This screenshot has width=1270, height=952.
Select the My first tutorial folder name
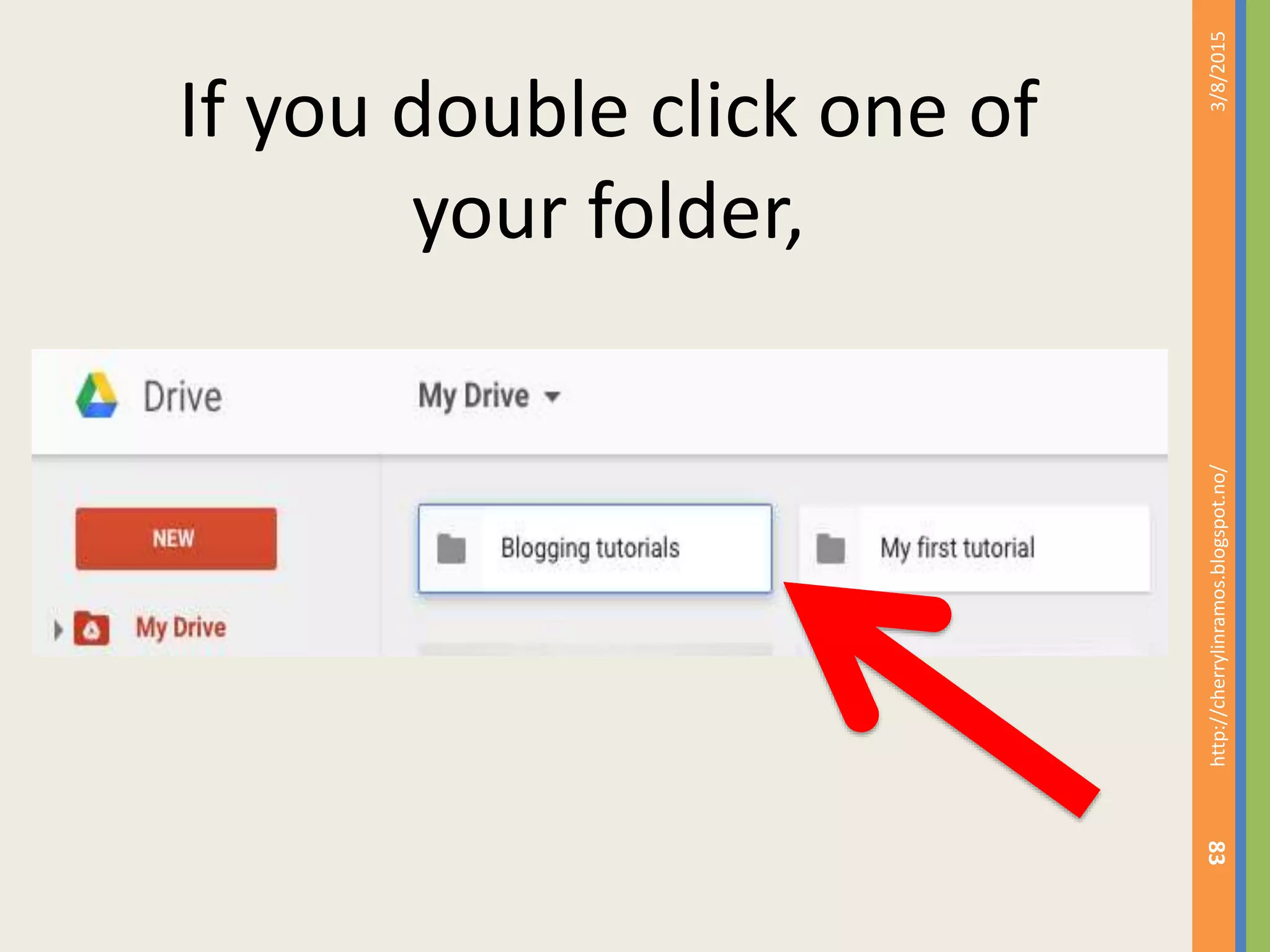pyautogui.click(x=957, y=549)
